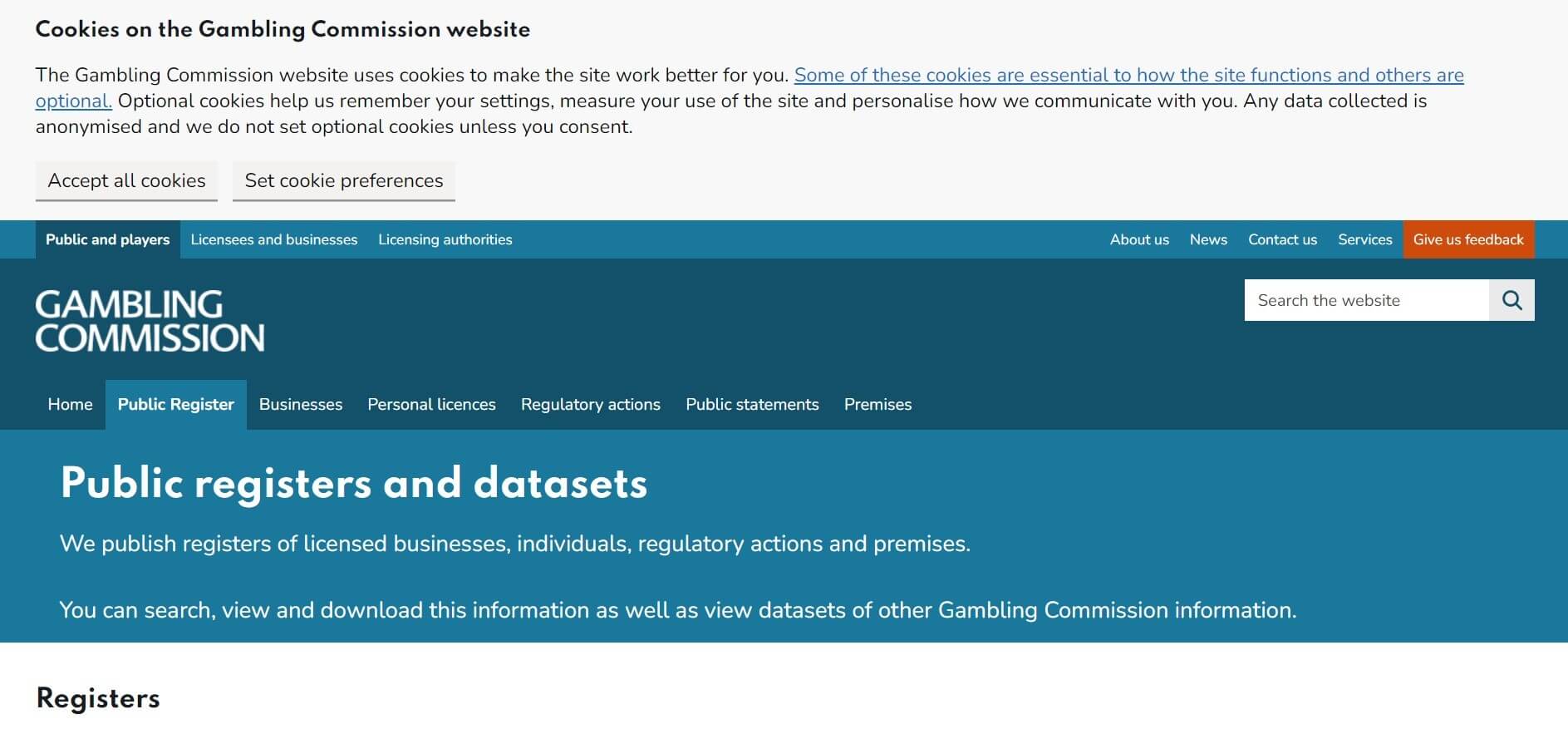Image resolution: width=1568 pixels, height=729 pixels.
Task: Open the Premises menu item
Action: coord(877,404)
